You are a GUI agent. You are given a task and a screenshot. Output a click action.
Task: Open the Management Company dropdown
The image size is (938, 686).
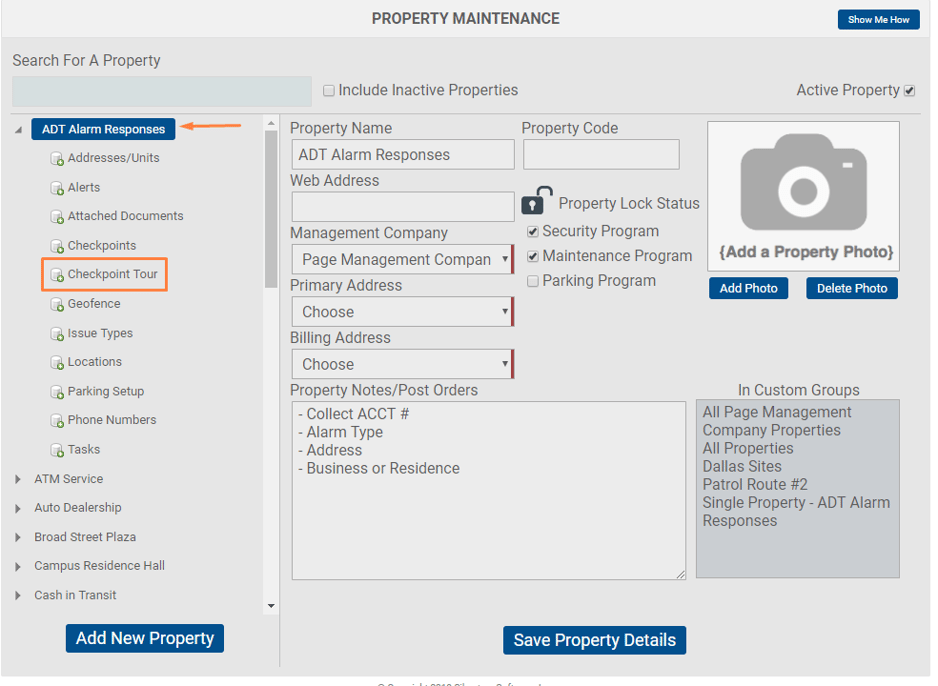403,260
